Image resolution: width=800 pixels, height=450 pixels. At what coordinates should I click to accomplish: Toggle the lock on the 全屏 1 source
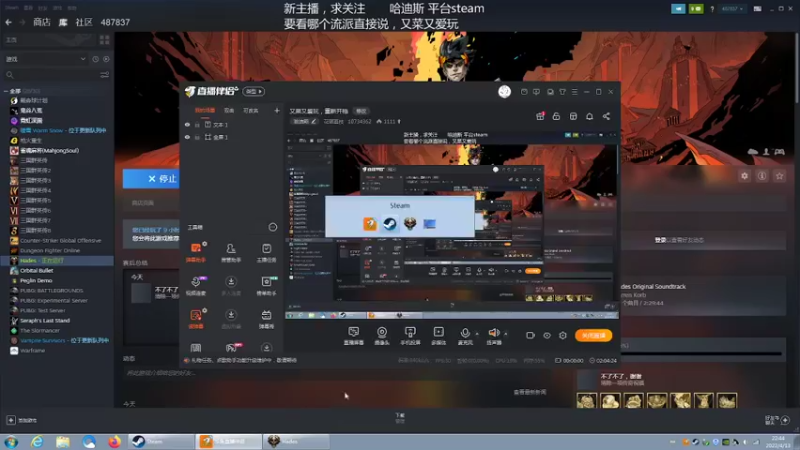click(x=197, y=137)
